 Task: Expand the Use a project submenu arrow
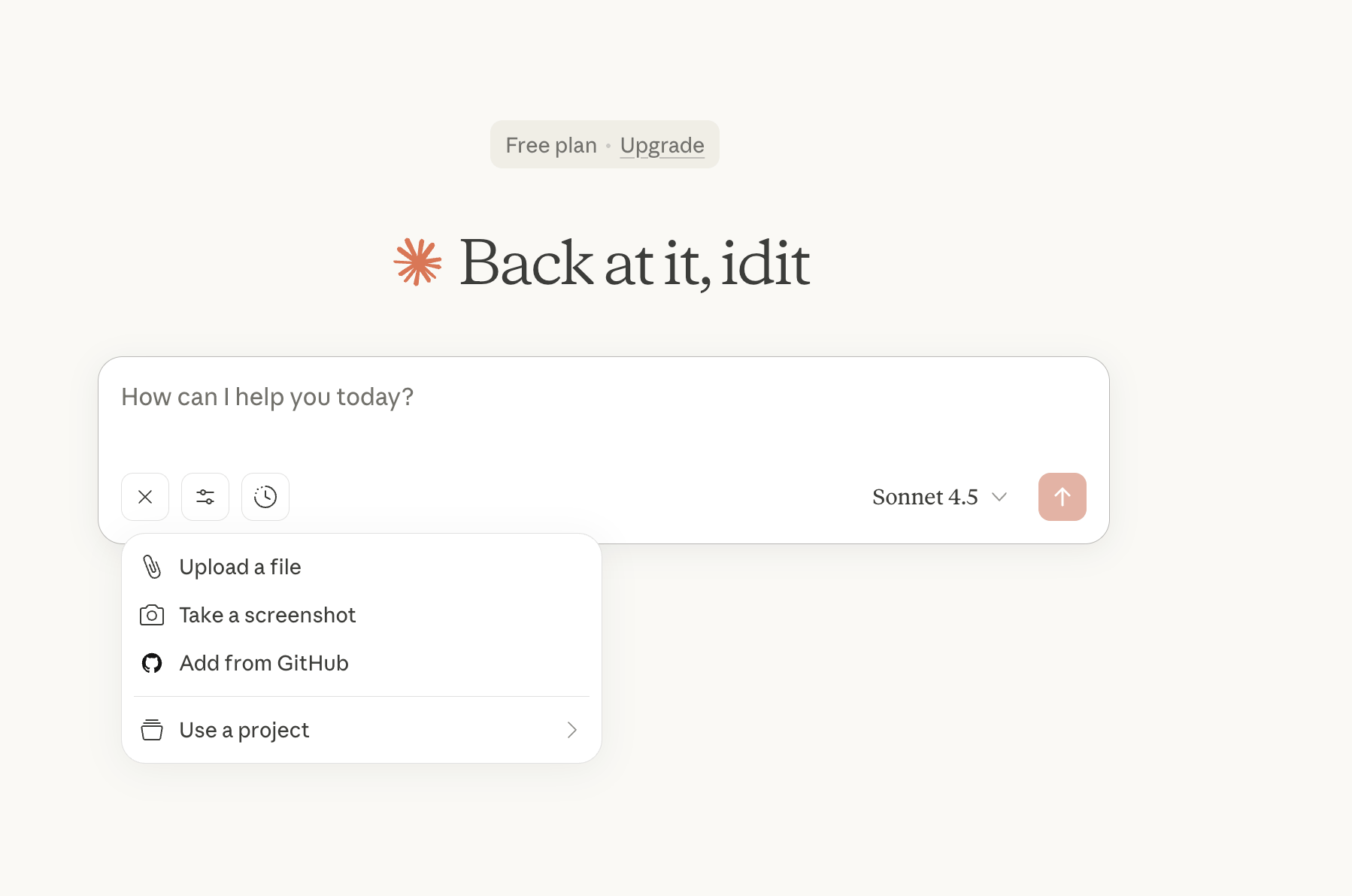tap(572, 730)
